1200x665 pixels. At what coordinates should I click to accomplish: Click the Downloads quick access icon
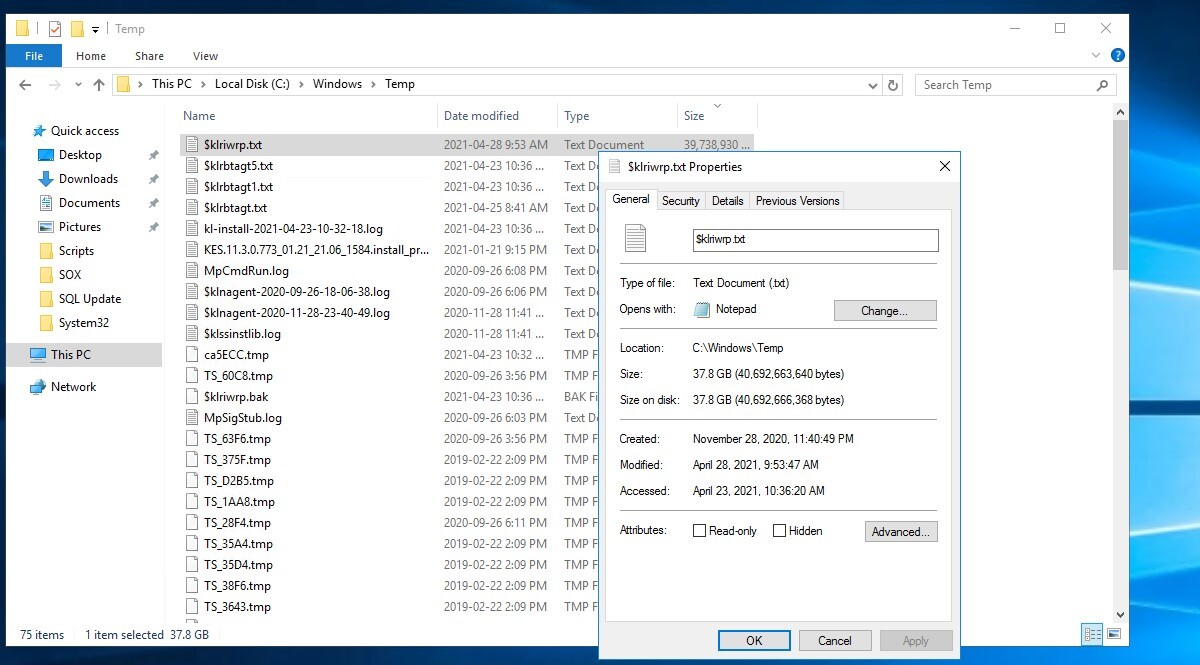pos(46,179)
